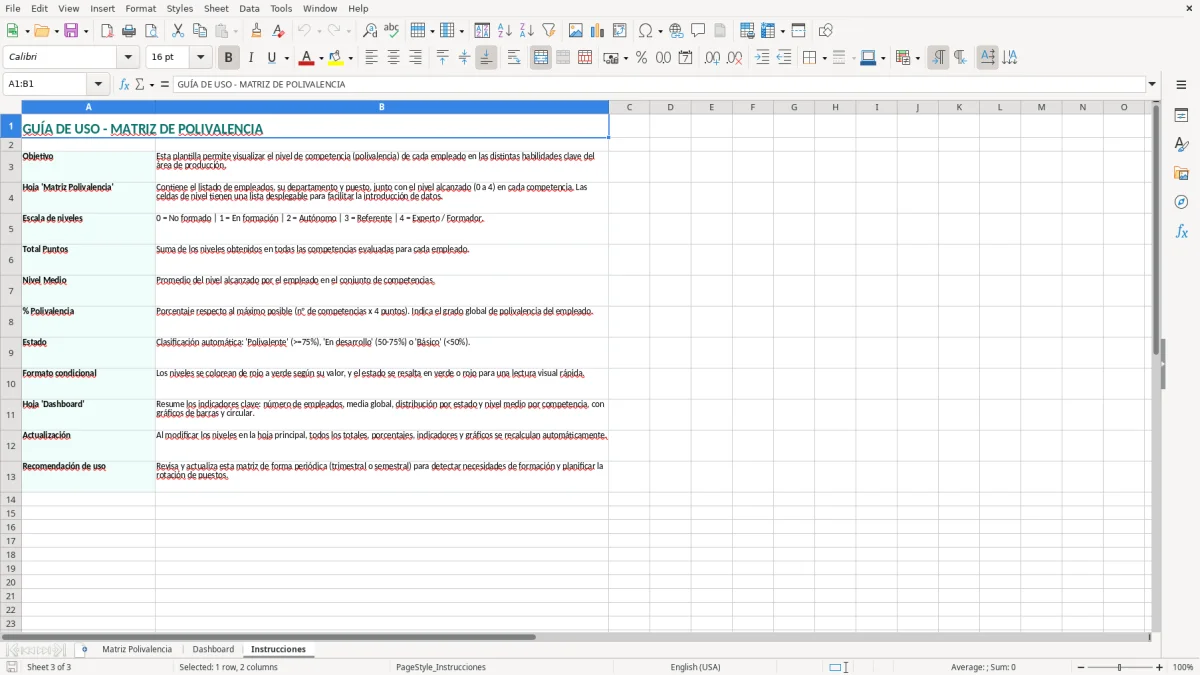Open the Tools menu
The image size is (1200, 675).
click(281, 8)
